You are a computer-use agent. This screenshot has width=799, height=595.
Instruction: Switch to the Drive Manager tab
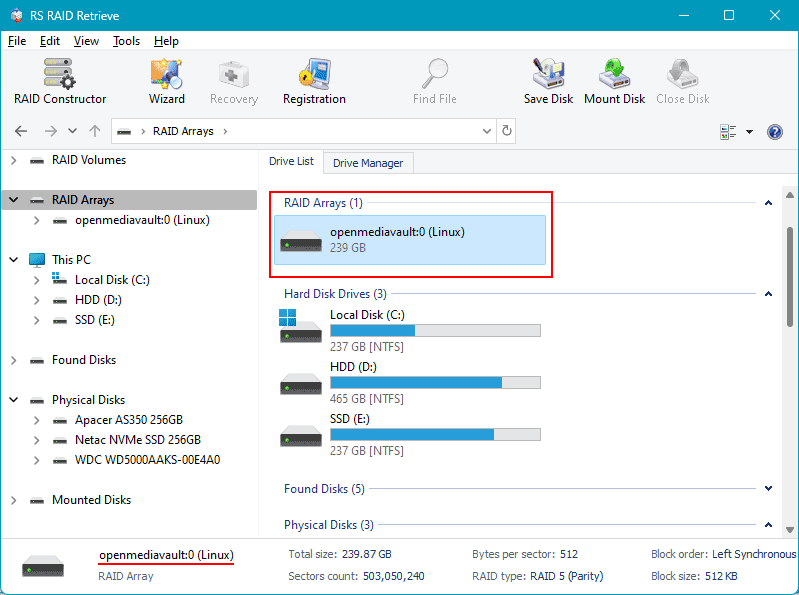[368, 163]
